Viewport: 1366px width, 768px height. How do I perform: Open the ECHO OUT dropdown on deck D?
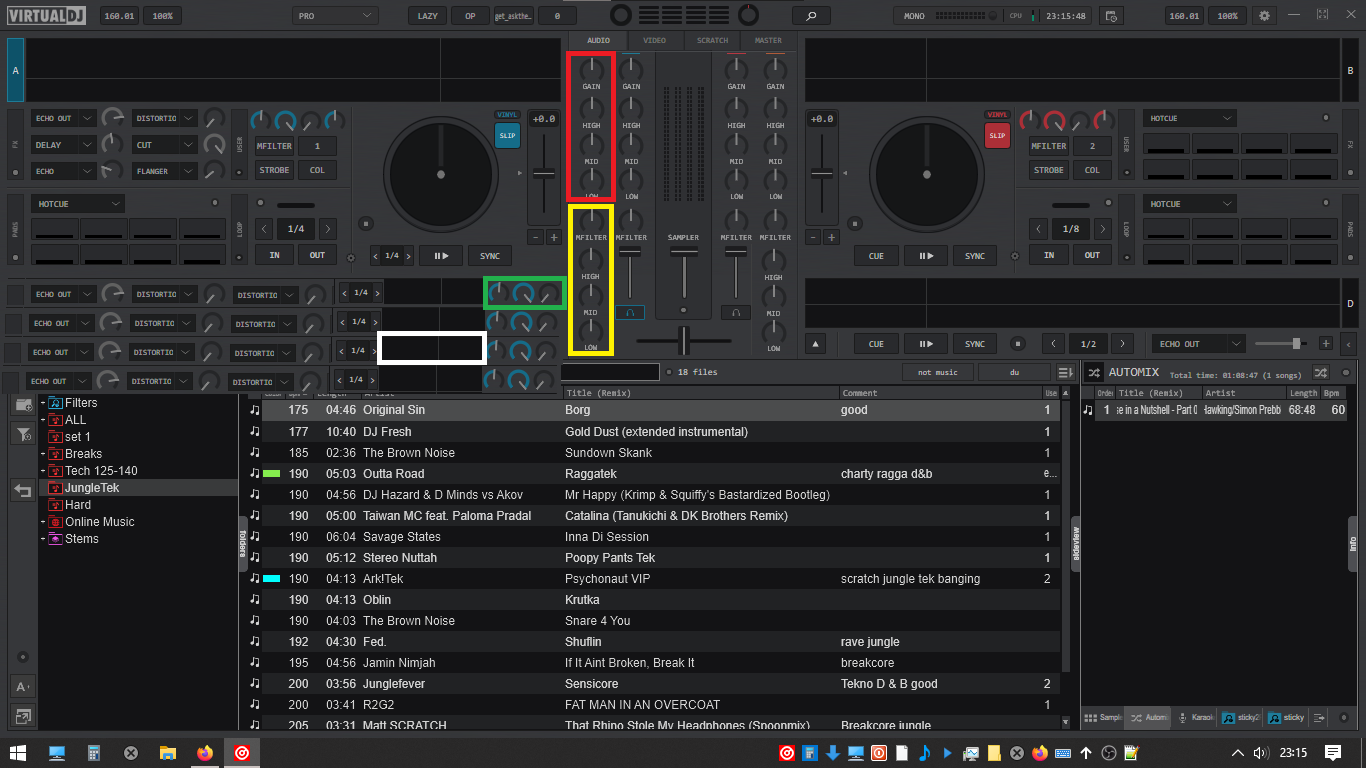tap(1198, 343)
